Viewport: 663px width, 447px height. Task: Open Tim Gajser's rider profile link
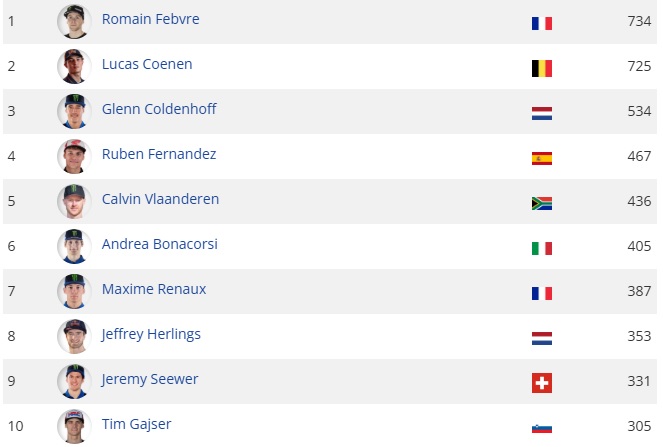click(136, 424)
